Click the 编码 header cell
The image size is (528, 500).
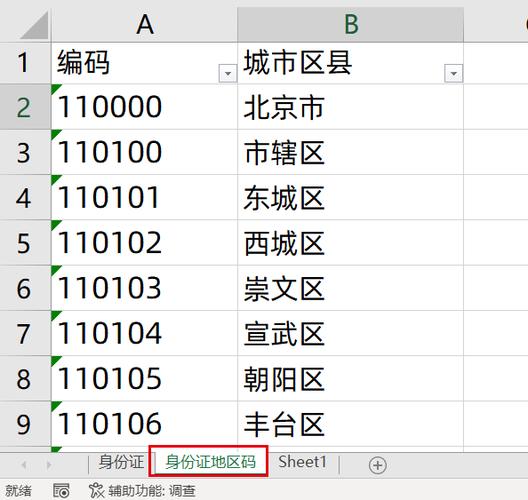(x=144, y=63)
